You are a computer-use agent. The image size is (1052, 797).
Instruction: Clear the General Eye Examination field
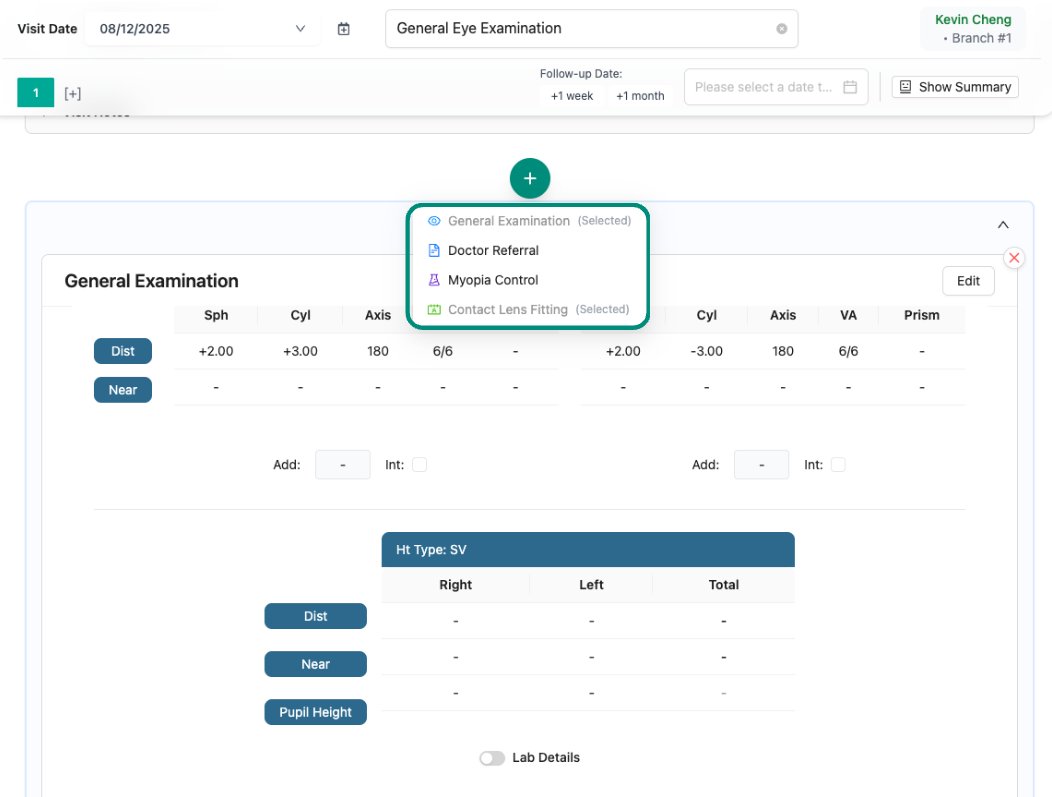[x=781, y=29]
